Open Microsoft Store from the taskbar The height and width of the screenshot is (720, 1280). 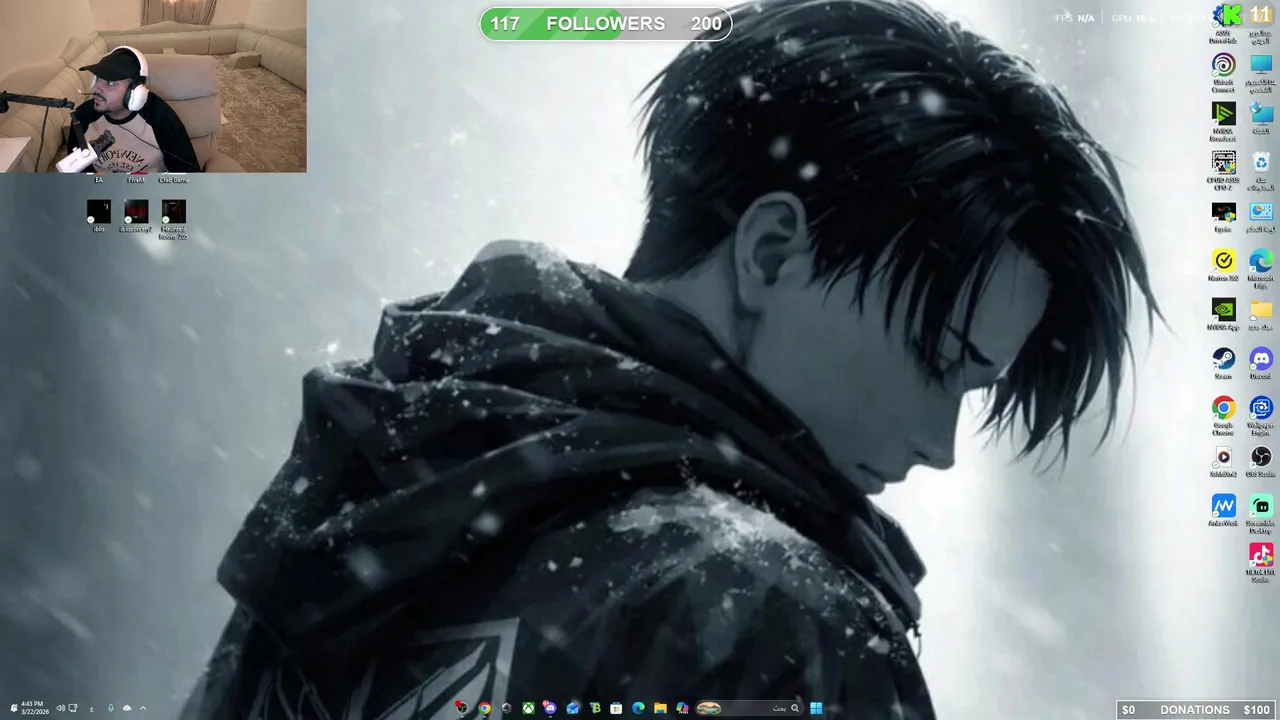(616, 708)
